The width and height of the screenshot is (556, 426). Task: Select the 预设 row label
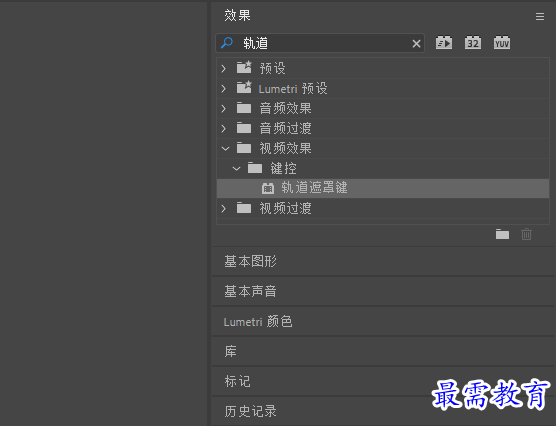(272, 68)
